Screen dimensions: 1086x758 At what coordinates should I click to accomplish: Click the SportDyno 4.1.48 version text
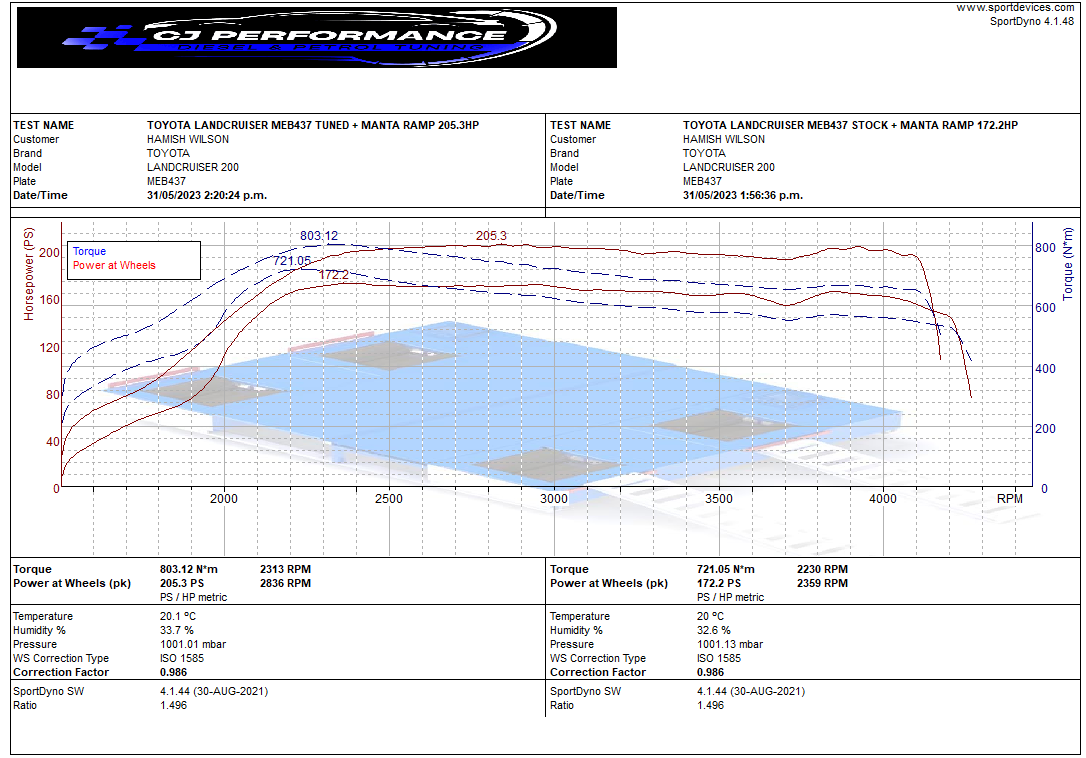1032,21
